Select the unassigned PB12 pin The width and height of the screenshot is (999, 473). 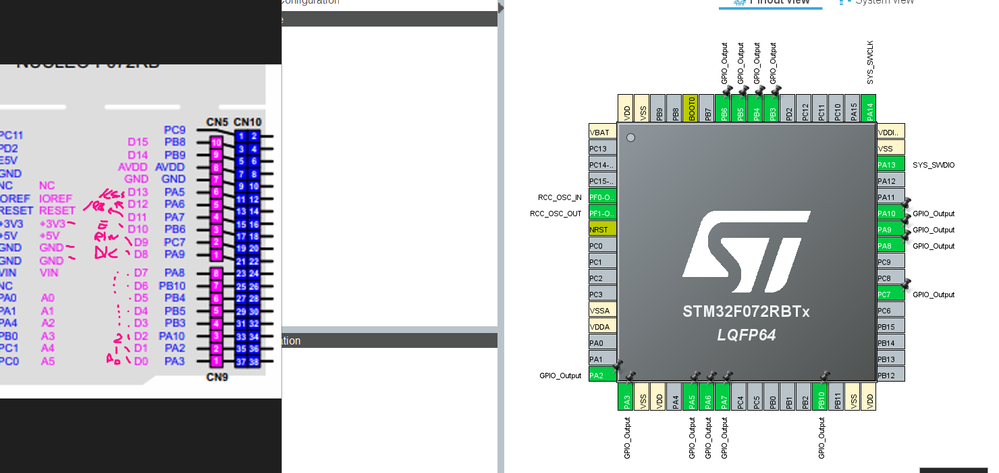[x=891, y=375]
